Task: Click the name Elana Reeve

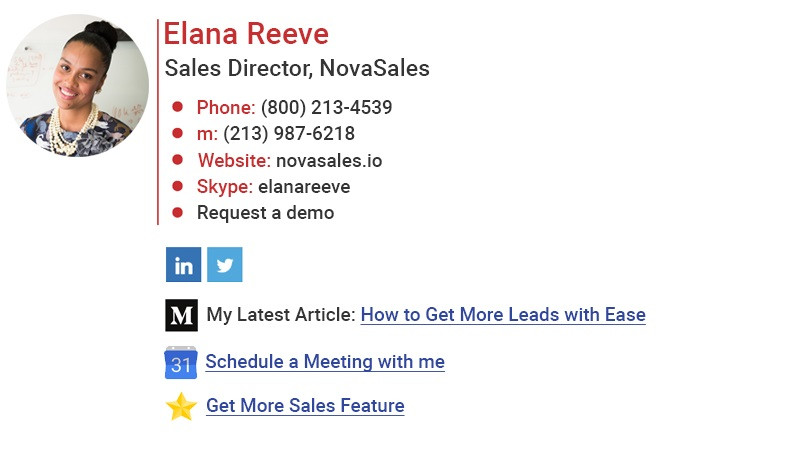Action: pyautogui.click(x=246, y=35)
